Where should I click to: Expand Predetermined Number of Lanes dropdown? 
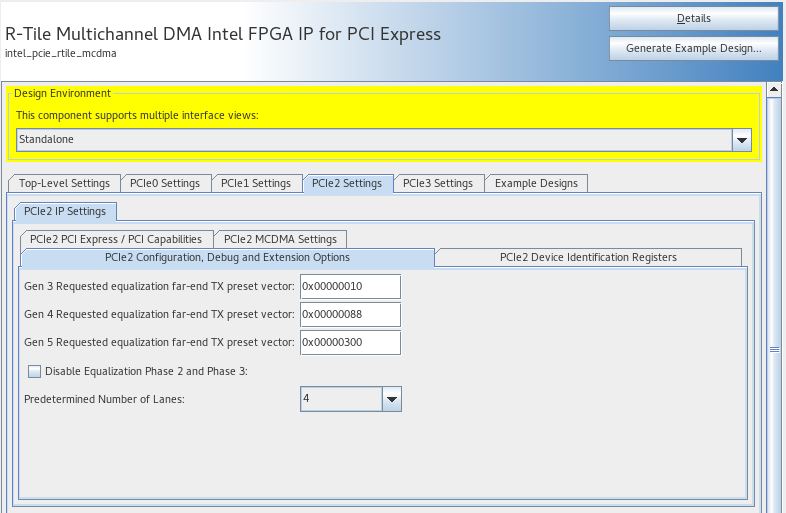pos(391,399)
